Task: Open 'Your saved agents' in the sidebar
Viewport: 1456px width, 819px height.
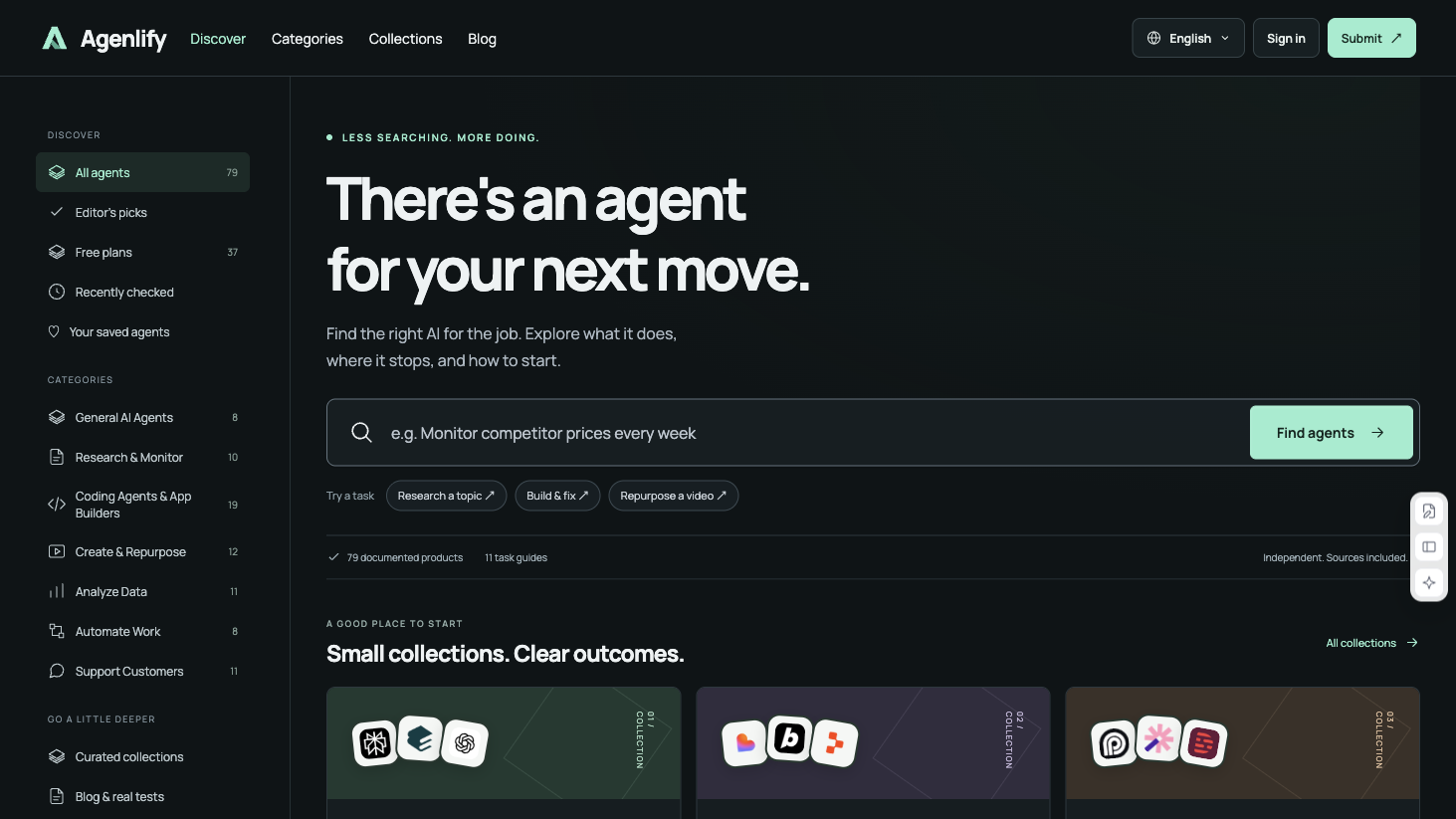Action: (x=142, y=331)
